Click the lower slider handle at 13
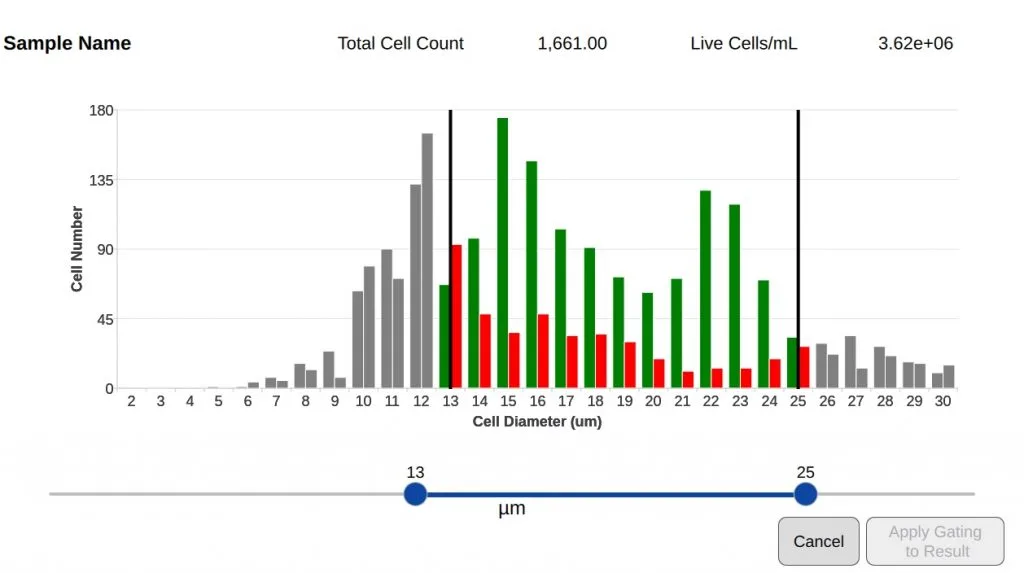Screen dimensions: 1024x573 pos(415,494)
